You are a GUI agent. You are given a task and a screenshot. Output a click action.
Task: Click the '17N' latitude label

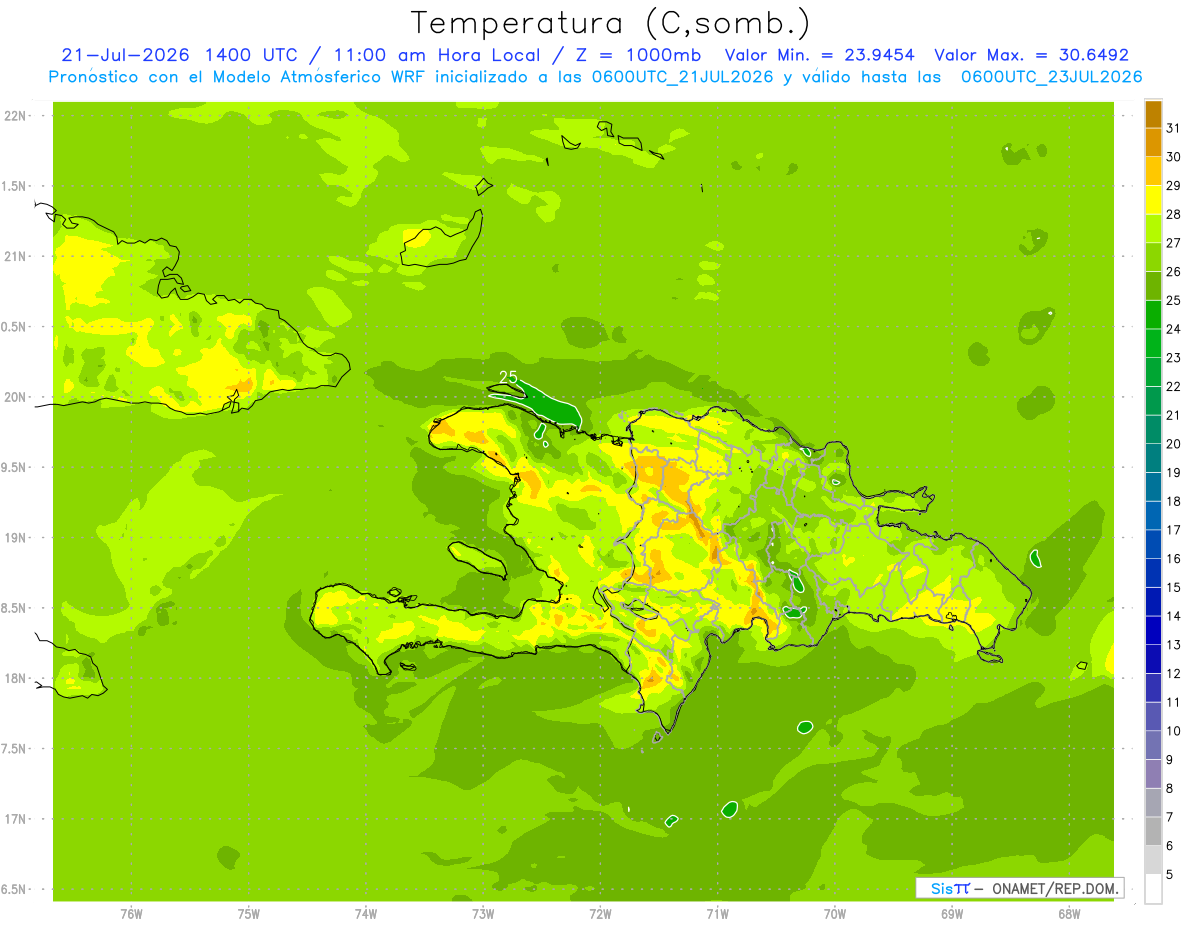tap(14, 819)
